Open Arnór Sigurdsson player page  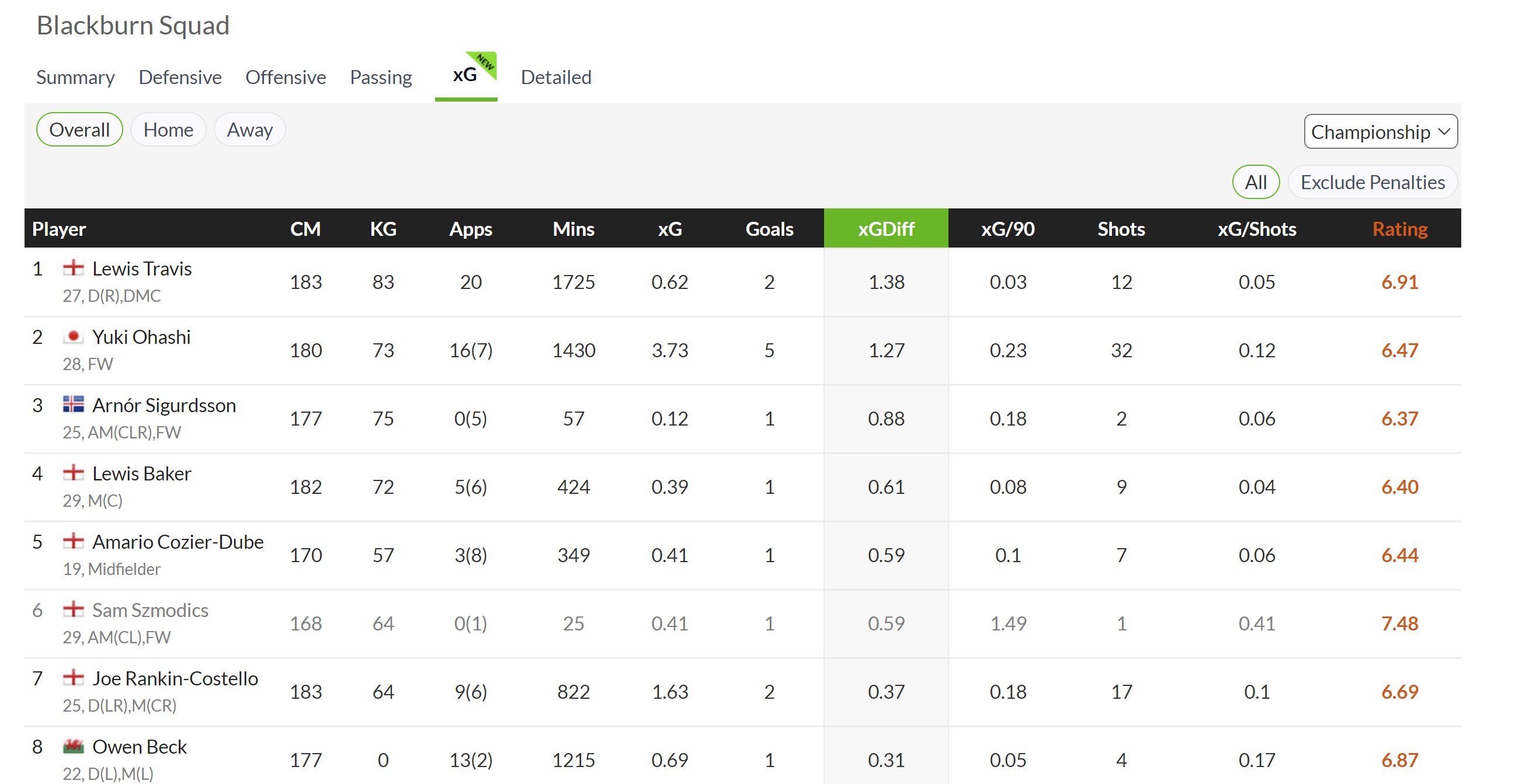click(164, 405)
